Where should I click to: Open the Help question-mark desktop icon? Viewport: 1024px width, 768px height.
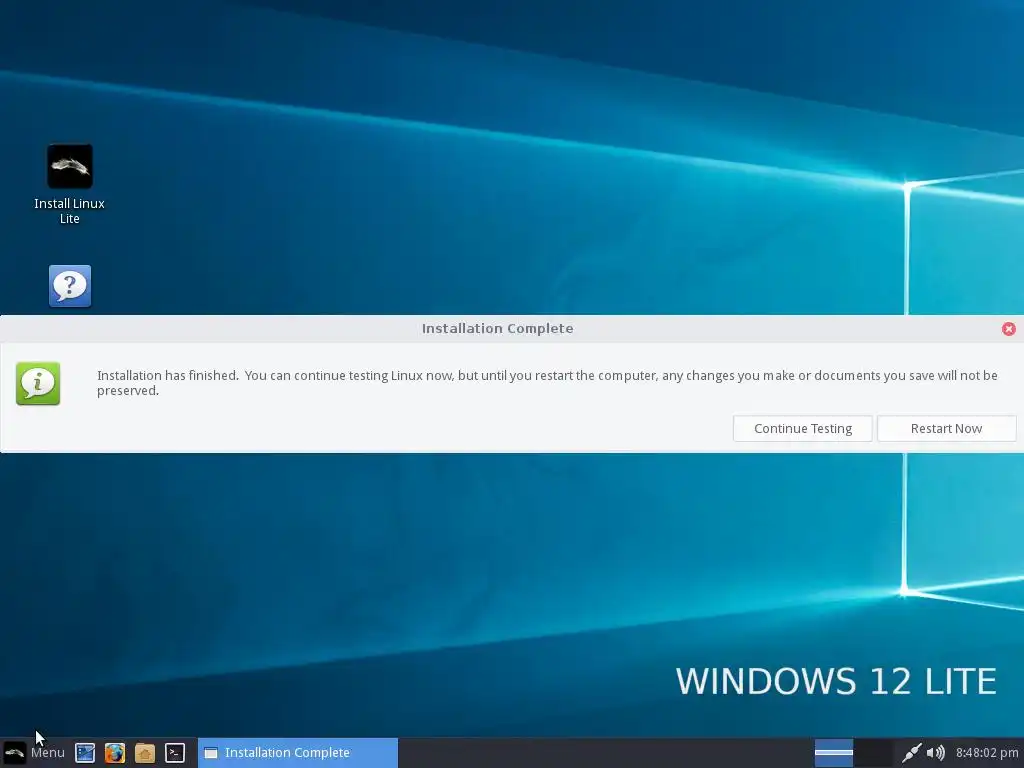pos(70,286)
